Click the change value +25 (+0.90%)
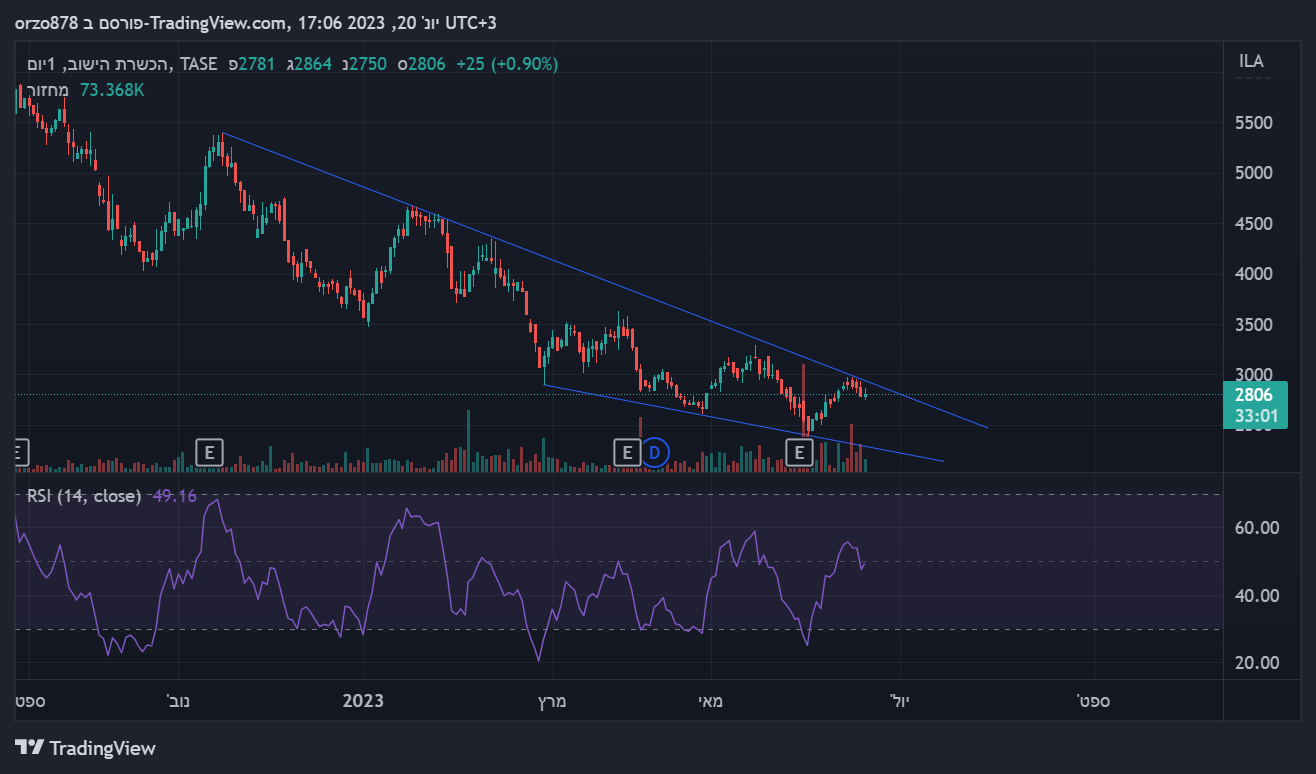The width and height of the screenshot is (1316, 774). pyautogui.click(x=507, y=64)
